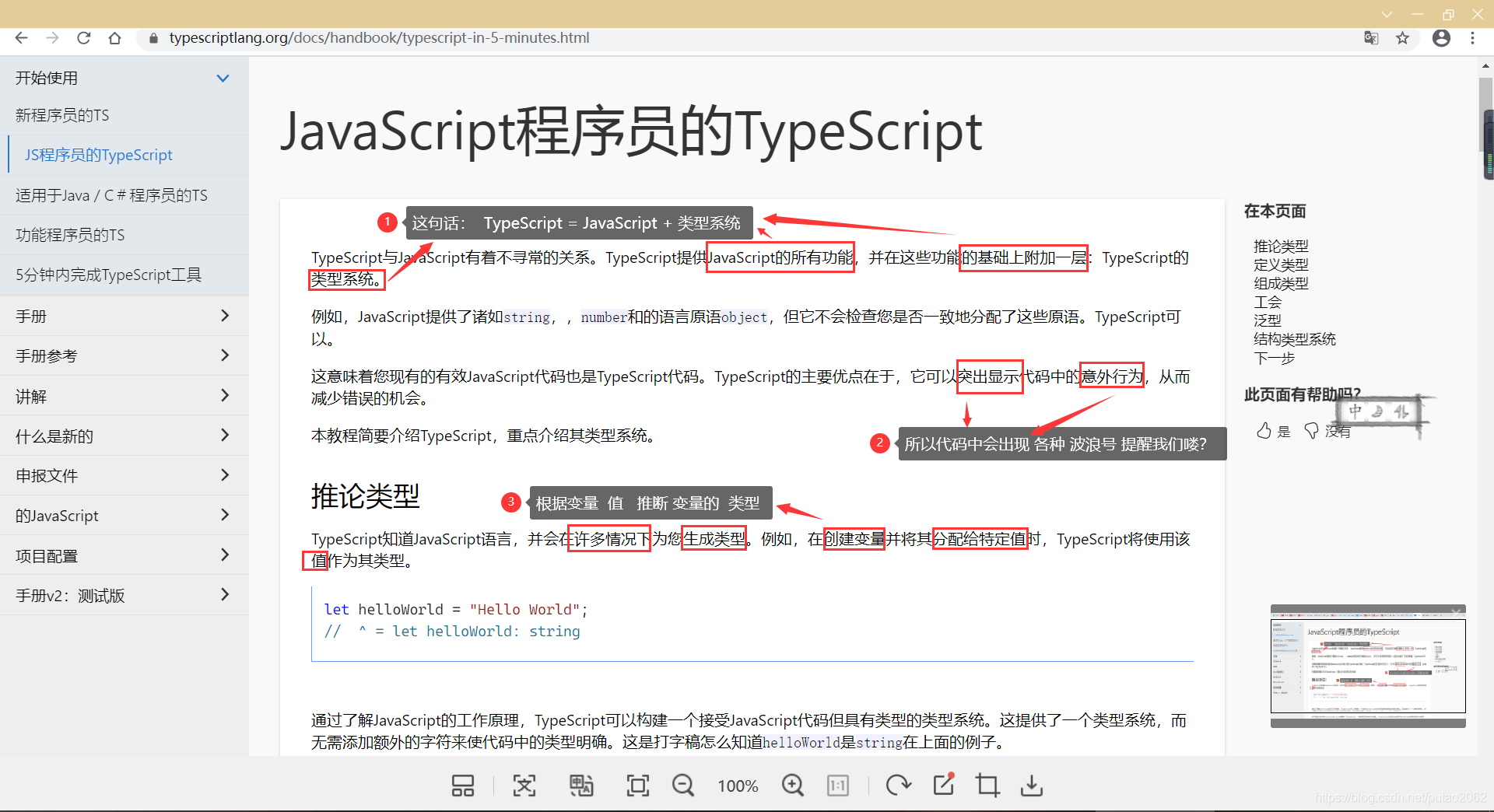Click the thumbs up 是 icon

coord(1264,431)
